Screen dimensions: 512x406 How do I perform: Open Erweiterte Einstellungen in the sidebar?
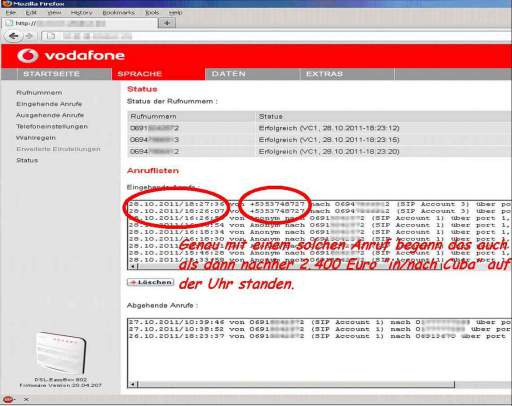58,149
